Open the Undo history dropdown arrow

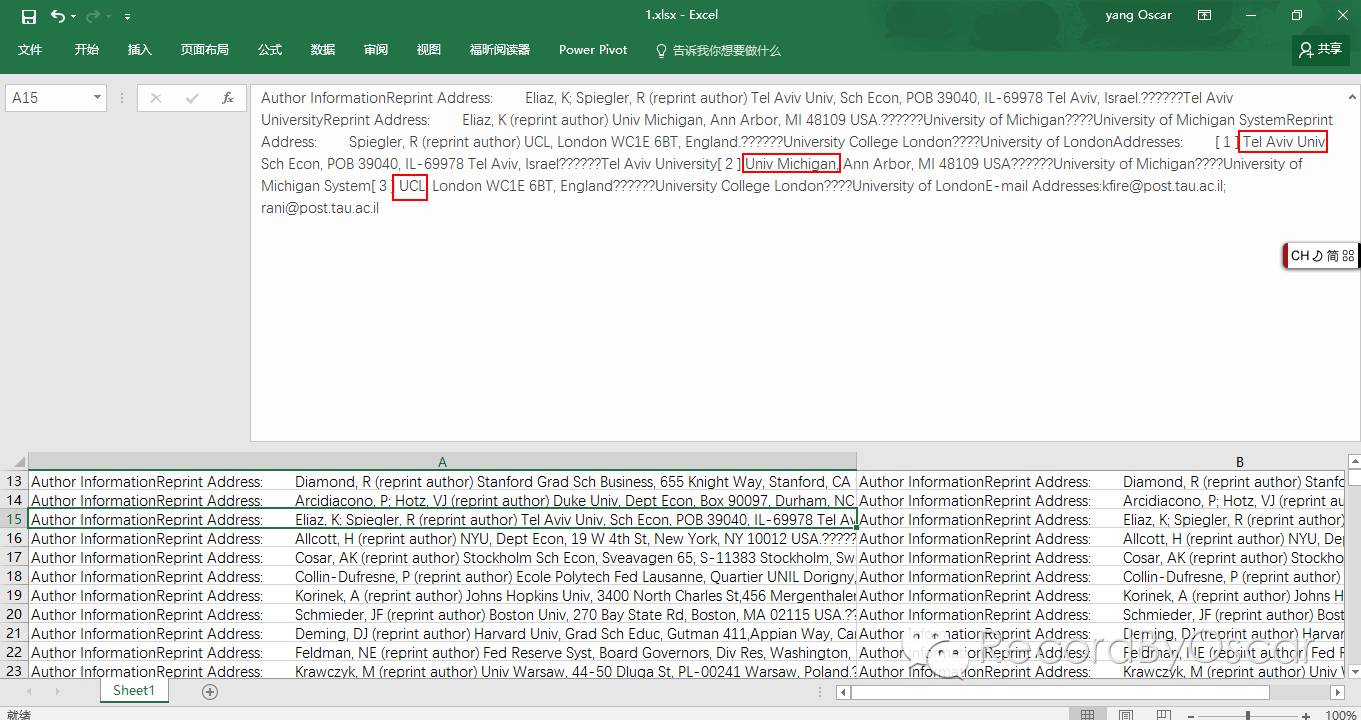coord(75,16)
